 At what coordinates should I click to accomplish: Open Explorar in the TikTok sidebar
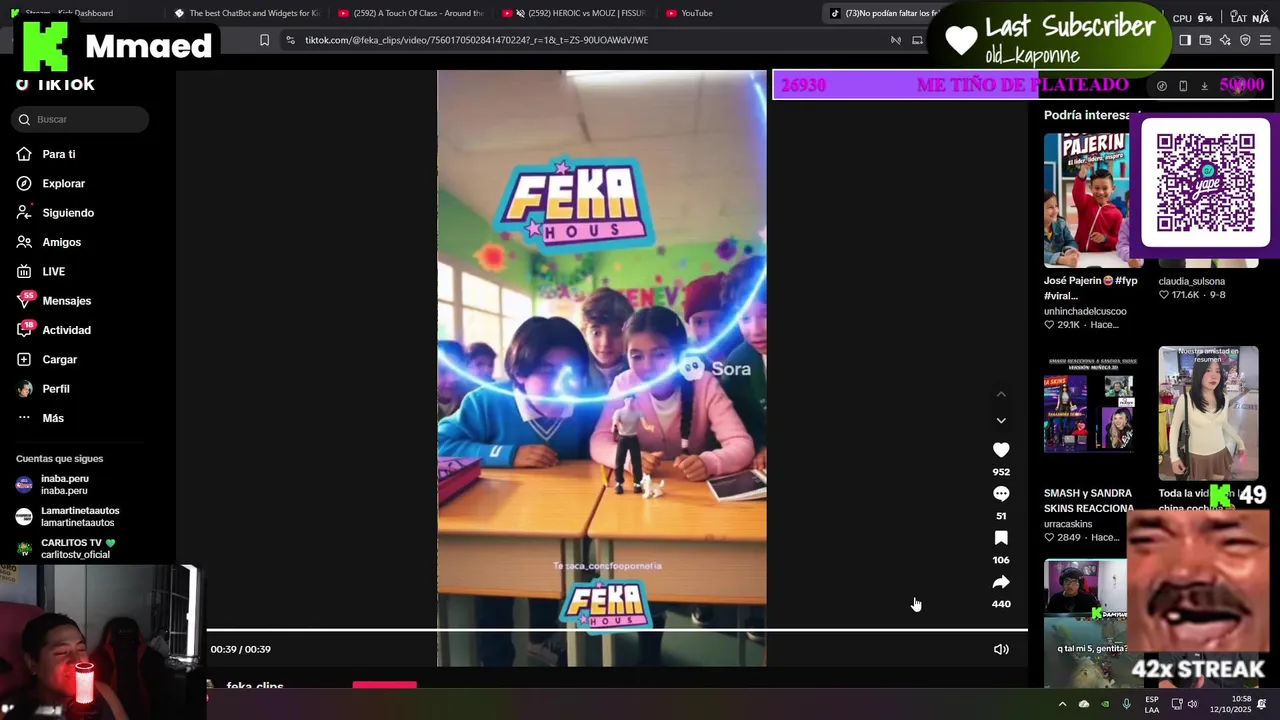pos(51,183)
